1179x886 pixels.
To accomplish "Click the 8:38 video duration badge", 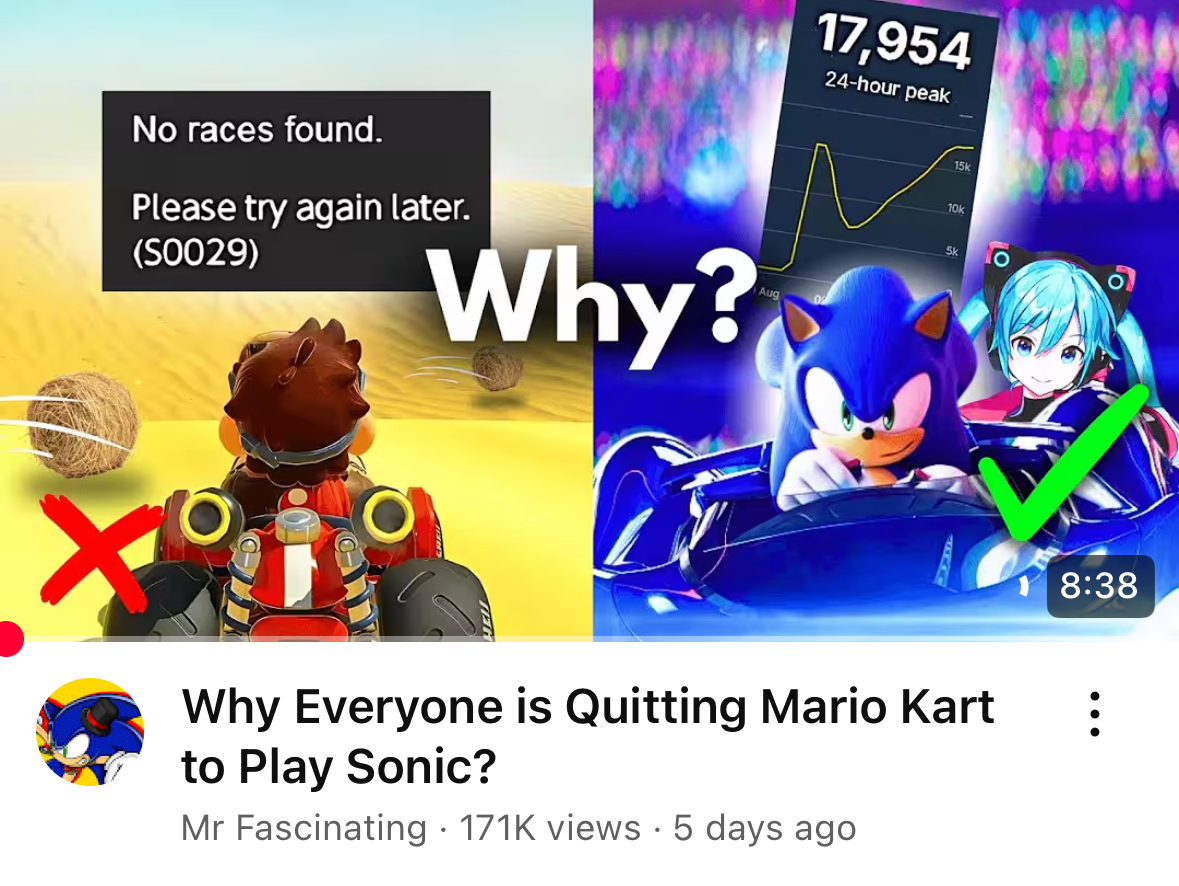I will coord(1100,586).
